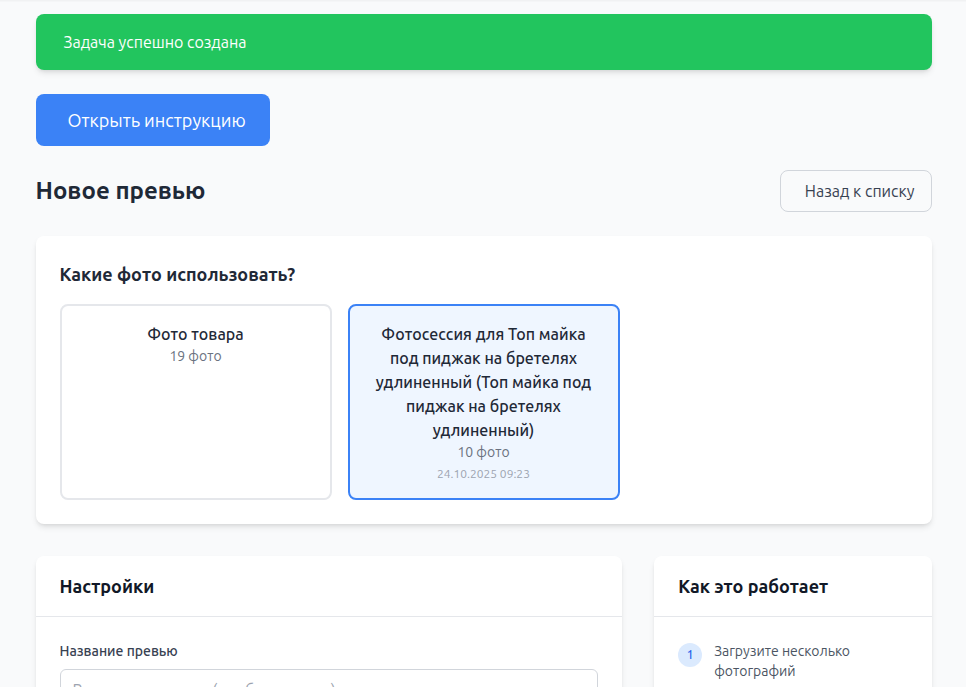This screenshot has width=966, height=687.
Task: Click the '10 фото' count label
Action: click(x=483, y=452)
